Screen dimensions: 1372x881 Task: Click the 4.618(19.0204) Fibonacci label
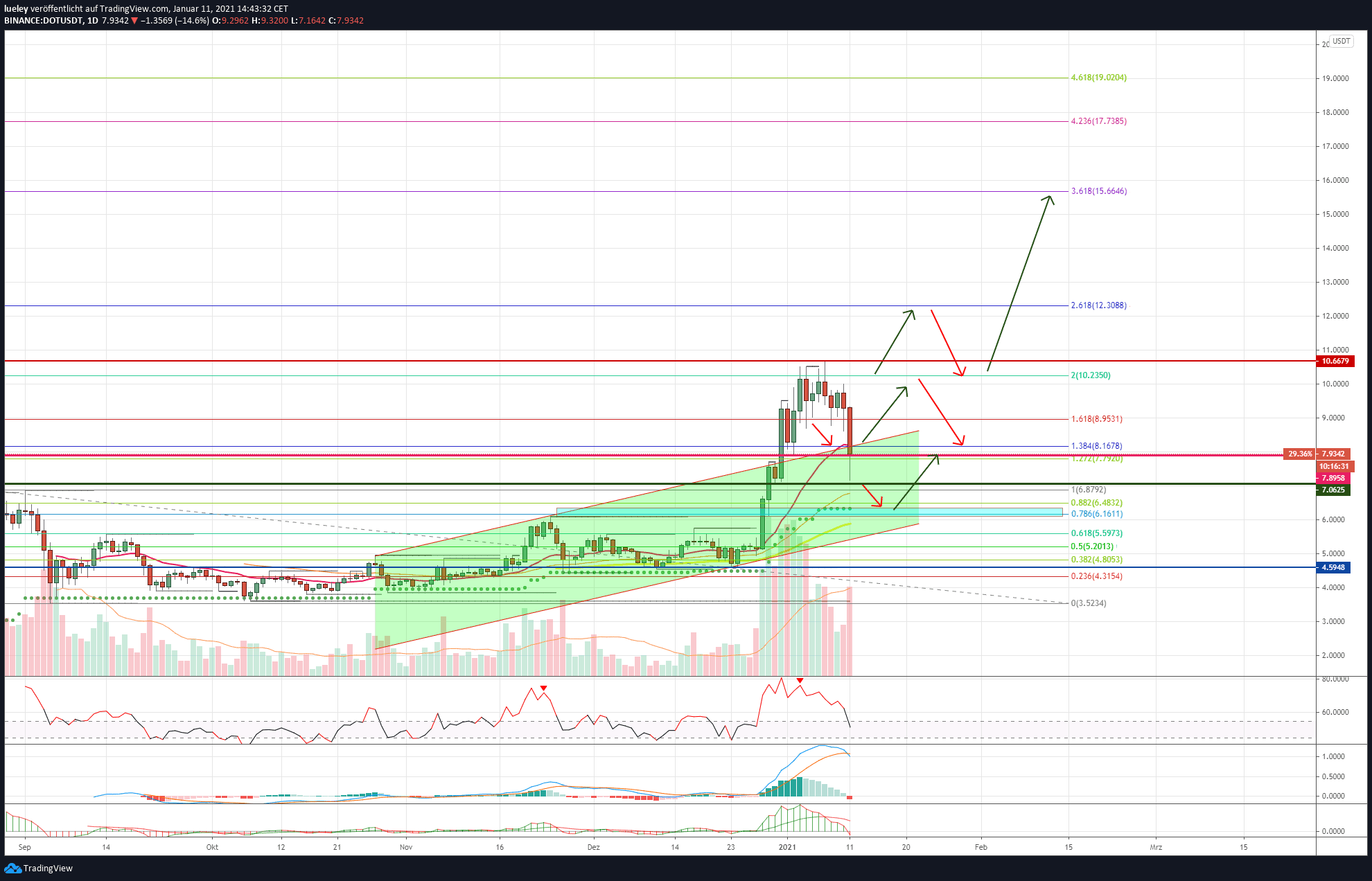1098,78
